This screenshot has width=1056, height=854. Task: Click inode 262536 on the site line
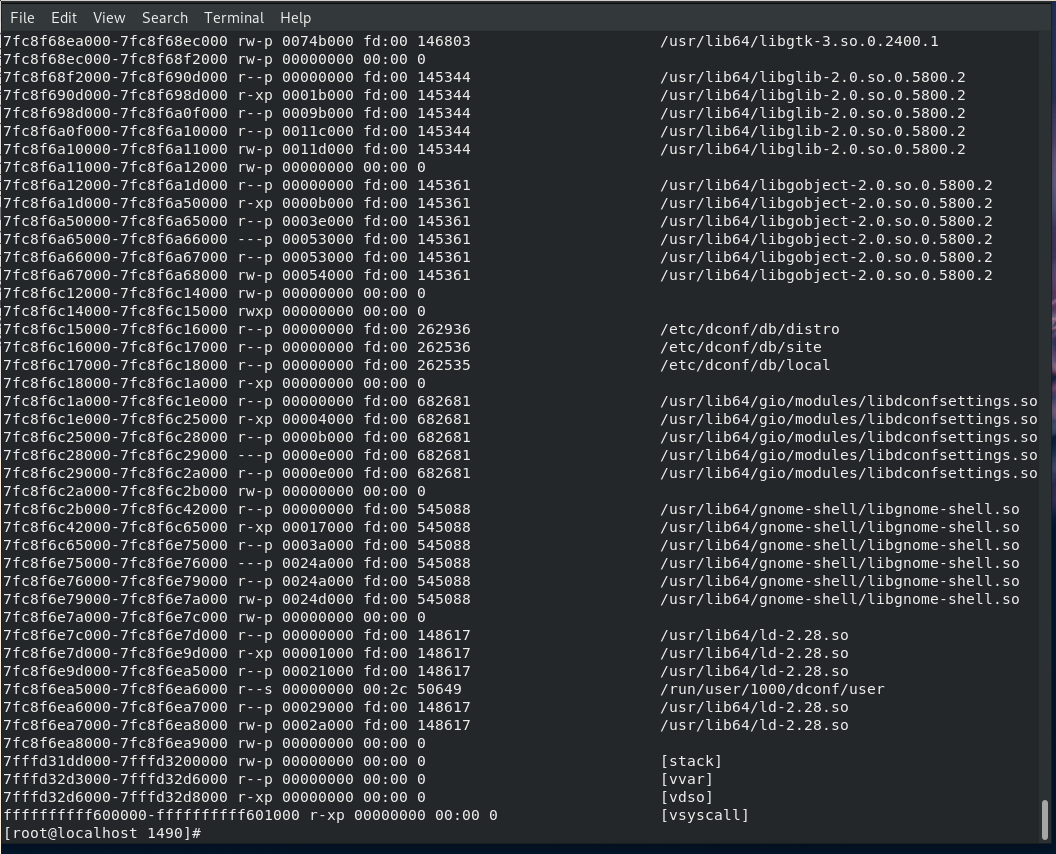(x=444, y=348)
